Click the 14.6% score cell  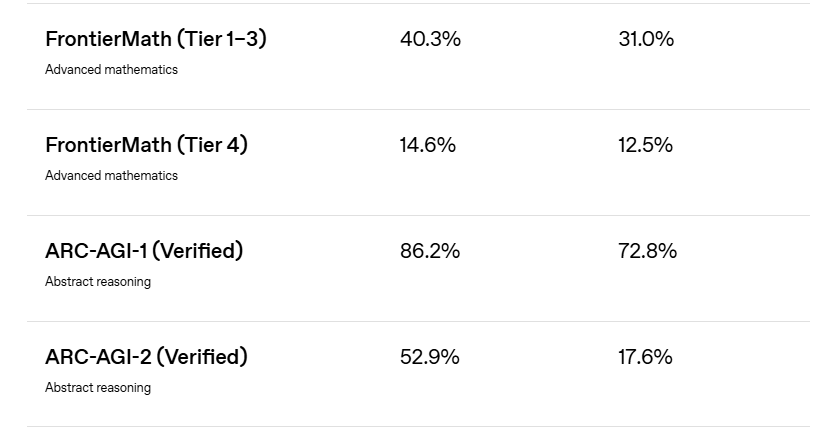pyautogui.click(x=428, y=145)
